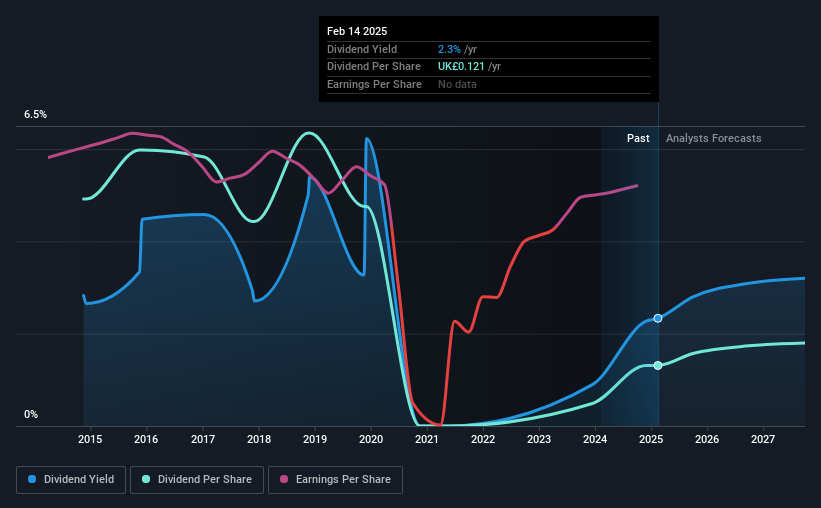This screenshot has height=508, width=821.
Task: Click the Analysts Forecasts label
Action: pos(714,138)
